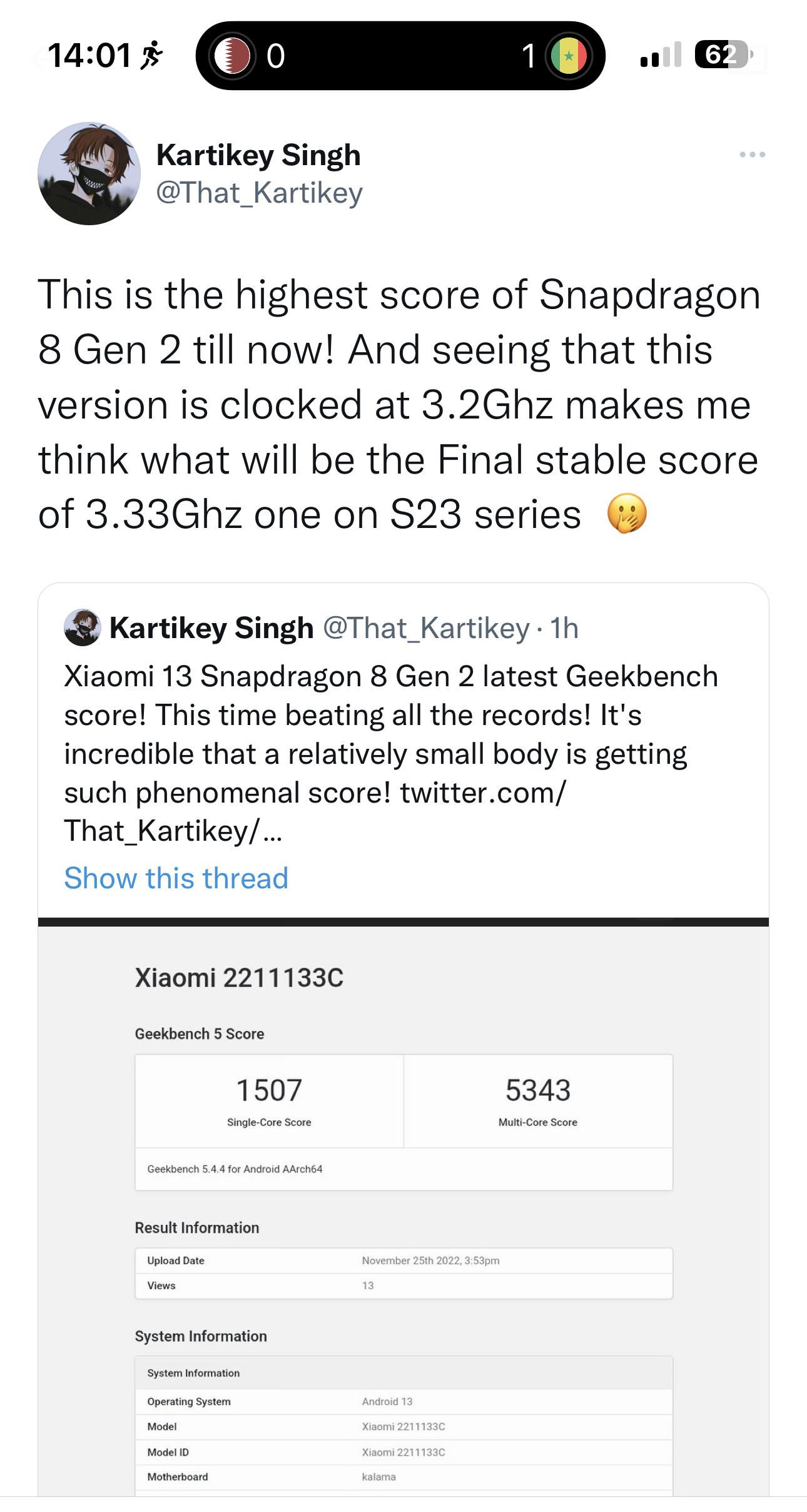Tap Kartikey Singh's large profile avatar

[x=89, y=173]
